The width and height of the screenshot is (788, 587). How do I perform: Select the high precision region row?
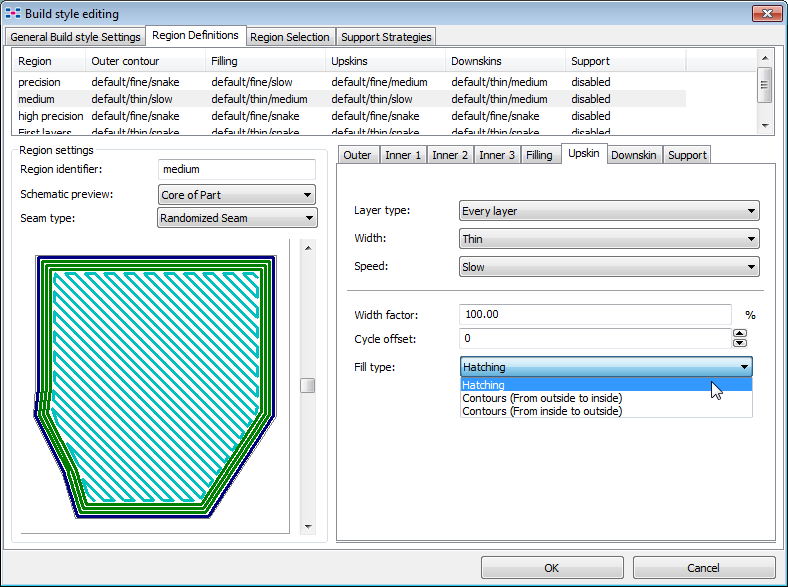click(x=50, y=116)
